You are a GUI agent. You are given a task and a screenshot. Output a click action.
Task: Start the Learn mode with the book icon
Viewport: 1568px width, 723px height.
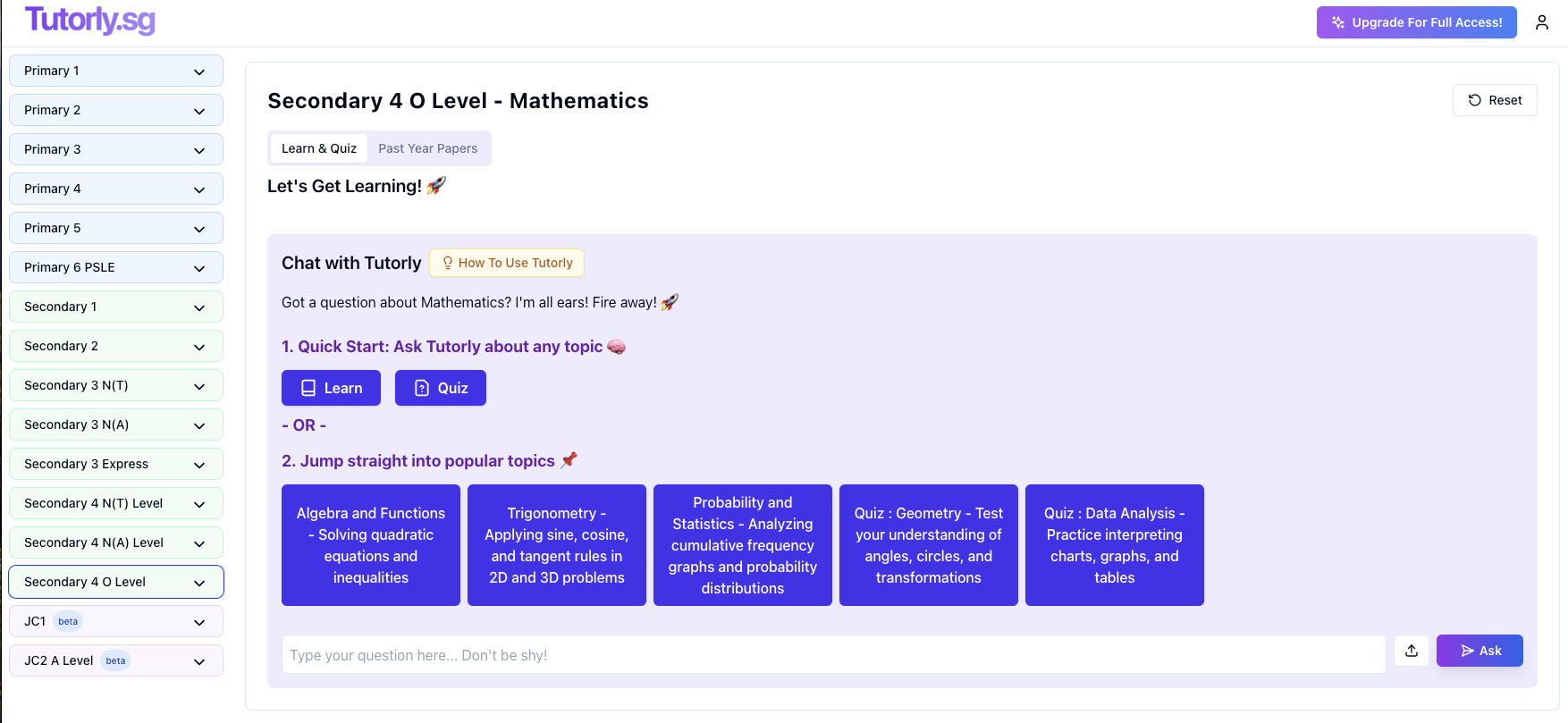click(331, 388)
